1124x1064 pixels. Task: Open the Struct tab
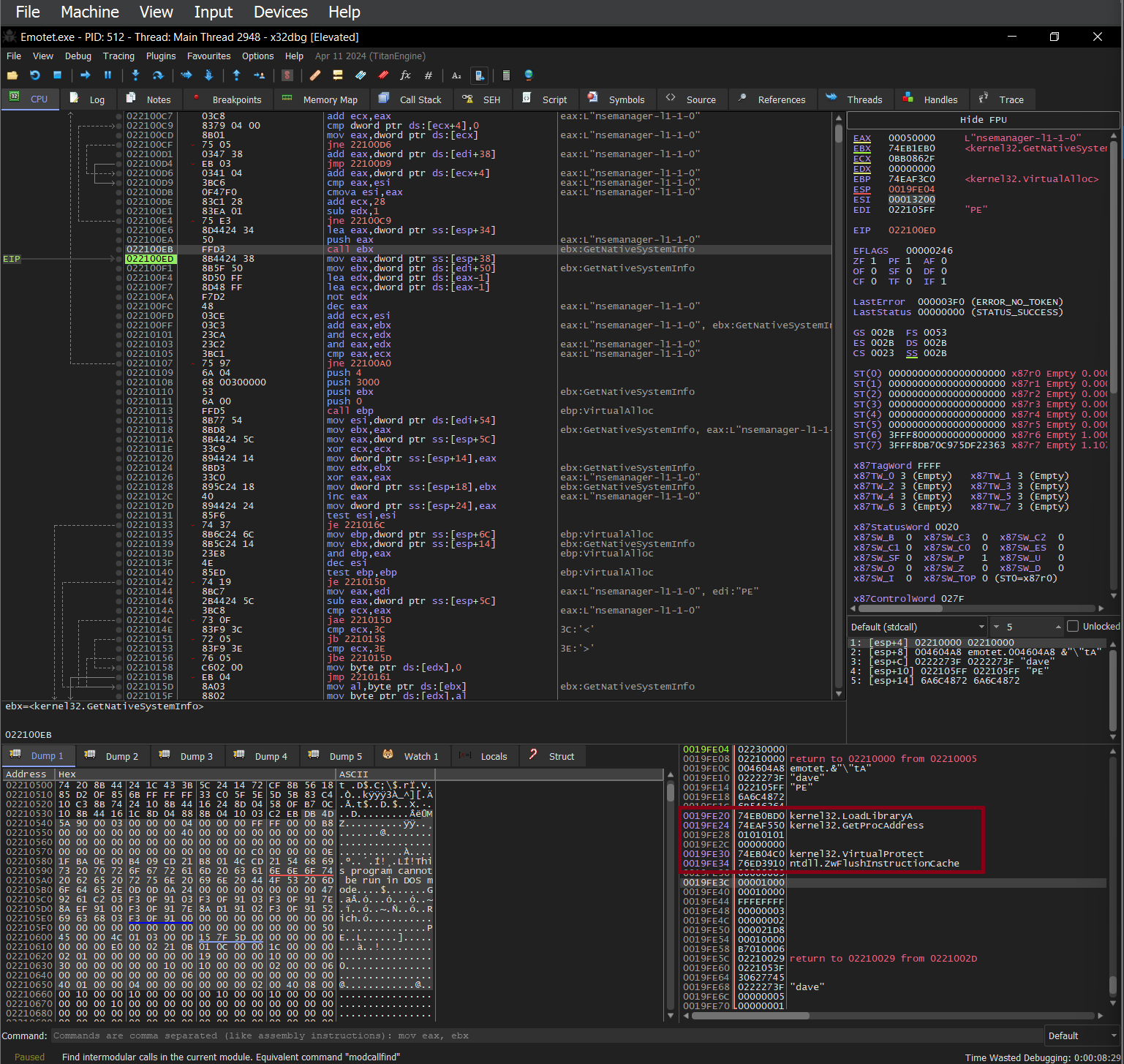[553, 756]
